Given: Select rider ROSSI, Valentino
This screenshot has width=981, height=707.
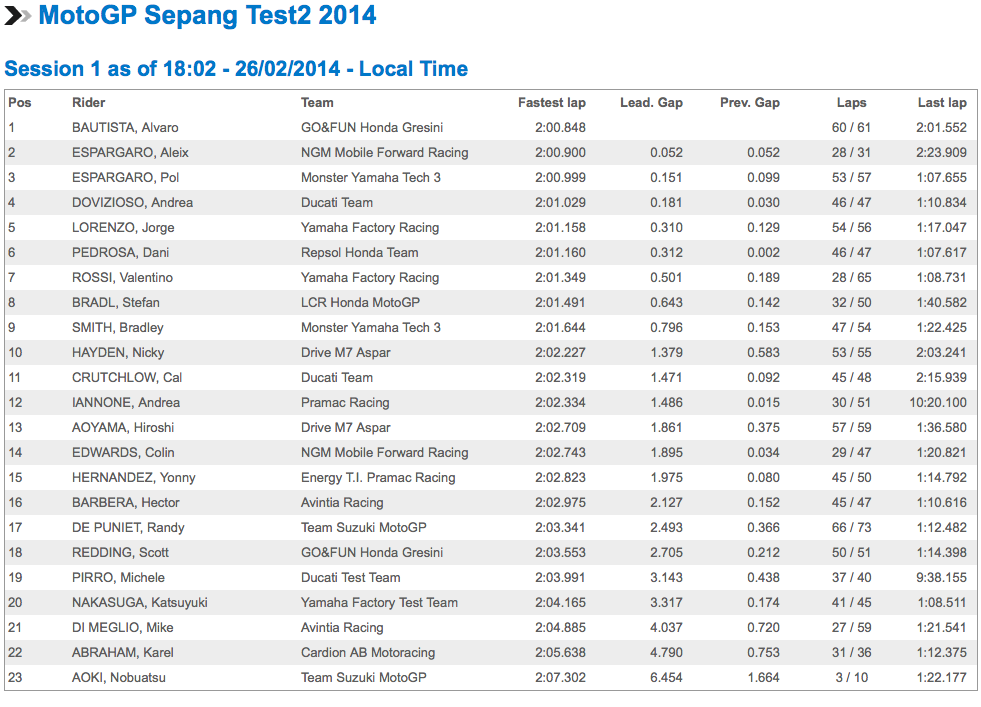Looking at the screenshot, I should coord(123,278).
